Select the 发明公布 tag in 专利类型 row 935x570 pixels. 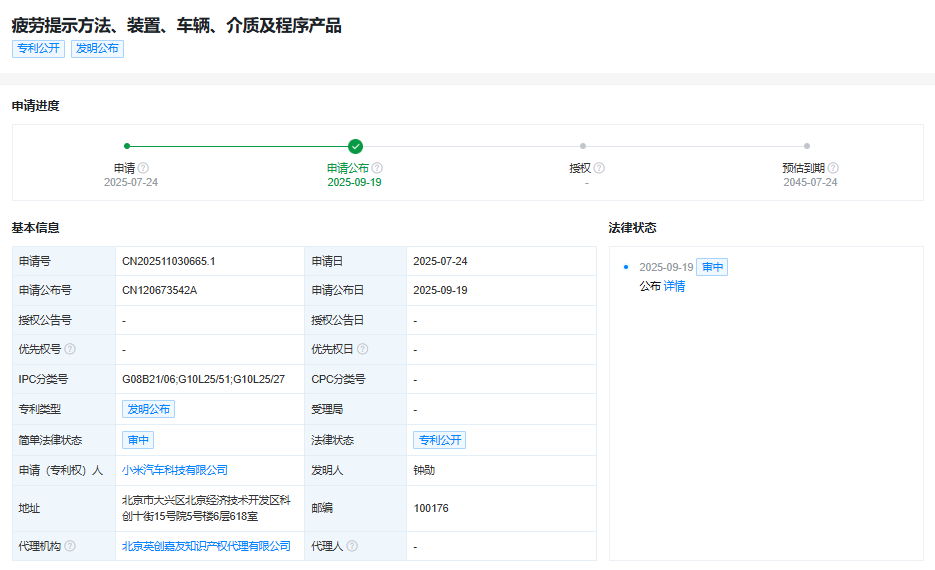[x=148, y=409]
